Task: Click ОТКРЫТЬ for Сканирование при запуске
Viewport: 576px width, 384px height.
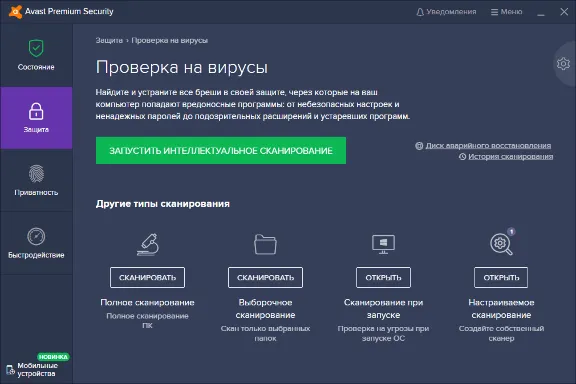Action: pos(383,277)
